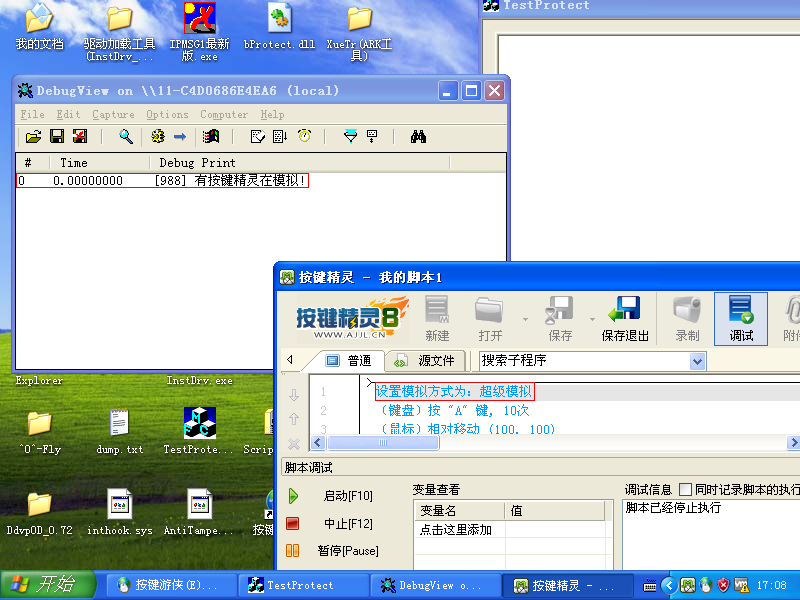Click the dump.txt desktop icon

[x=120, y=431]
